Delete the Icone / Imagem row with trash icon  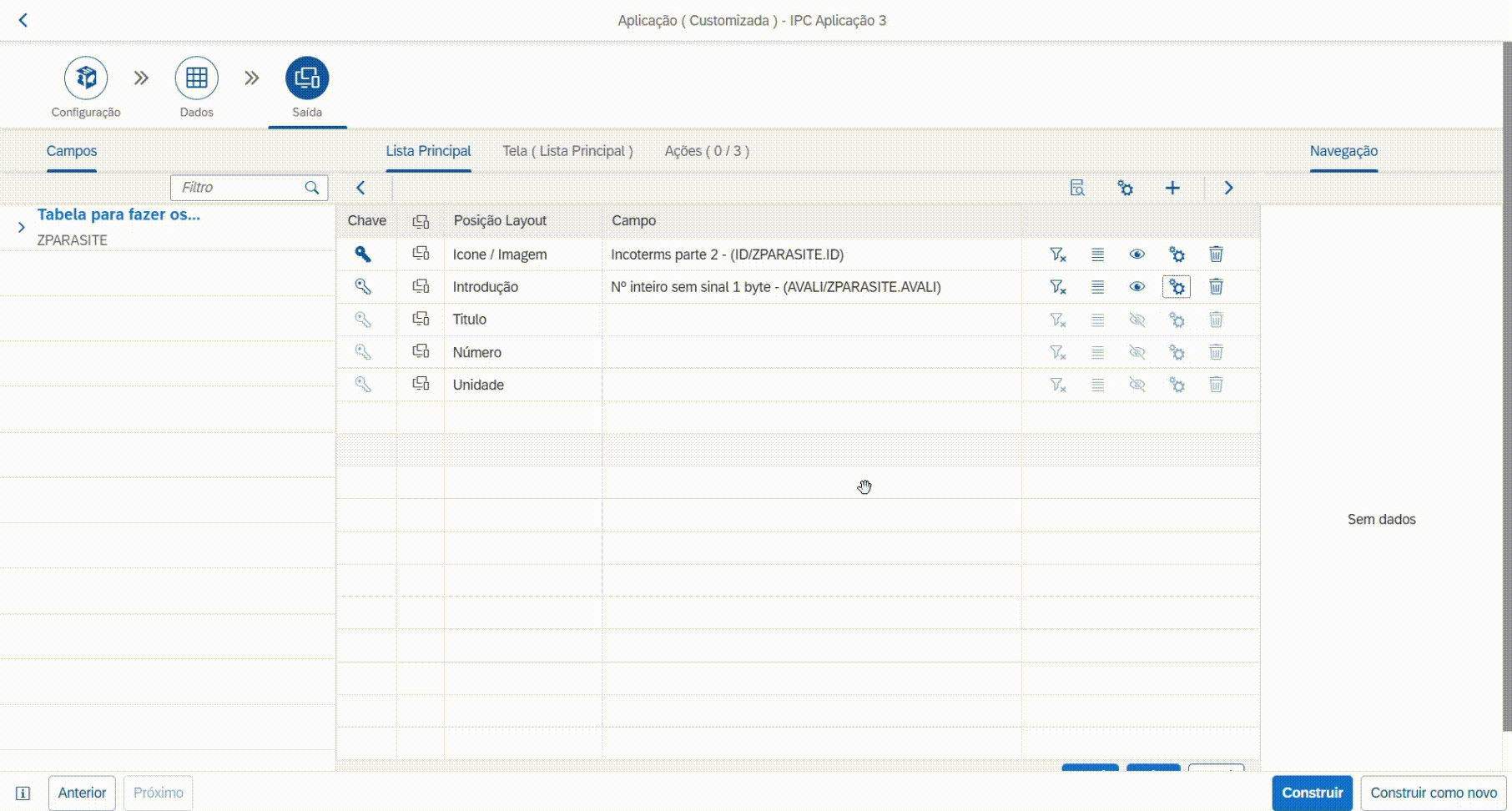tap(1216, 254)
